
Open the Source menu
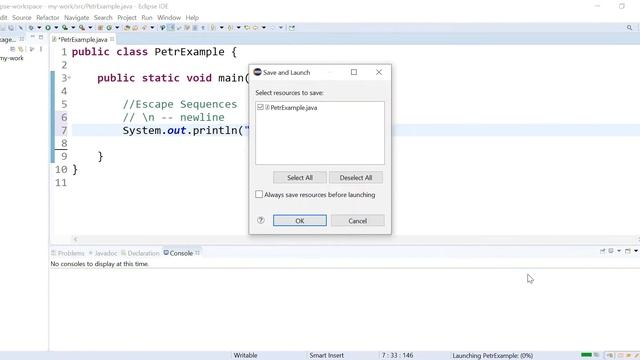coord(22,18)
